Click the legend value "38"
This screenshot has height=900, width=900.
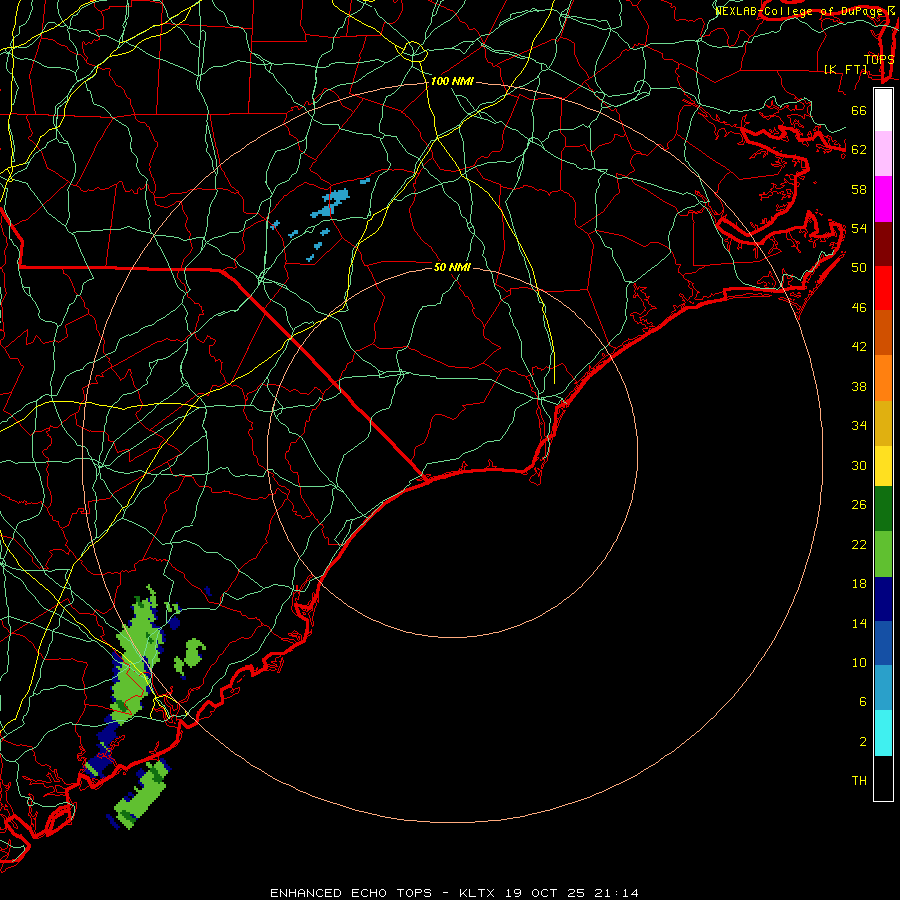click(x=859, y=386)
